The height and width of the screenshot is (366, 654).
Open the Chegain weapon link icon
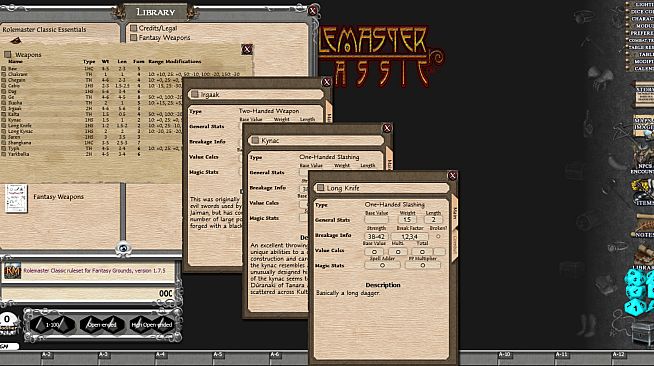click(x=3, y=80)
